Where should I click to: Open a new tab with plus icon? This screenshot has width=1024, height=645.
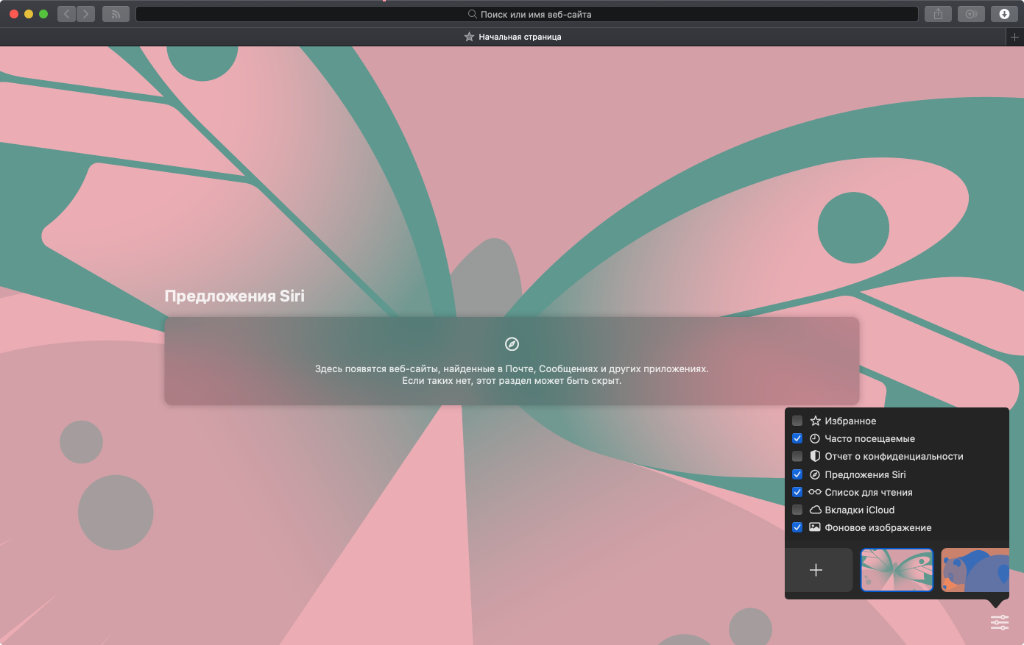1015,37
